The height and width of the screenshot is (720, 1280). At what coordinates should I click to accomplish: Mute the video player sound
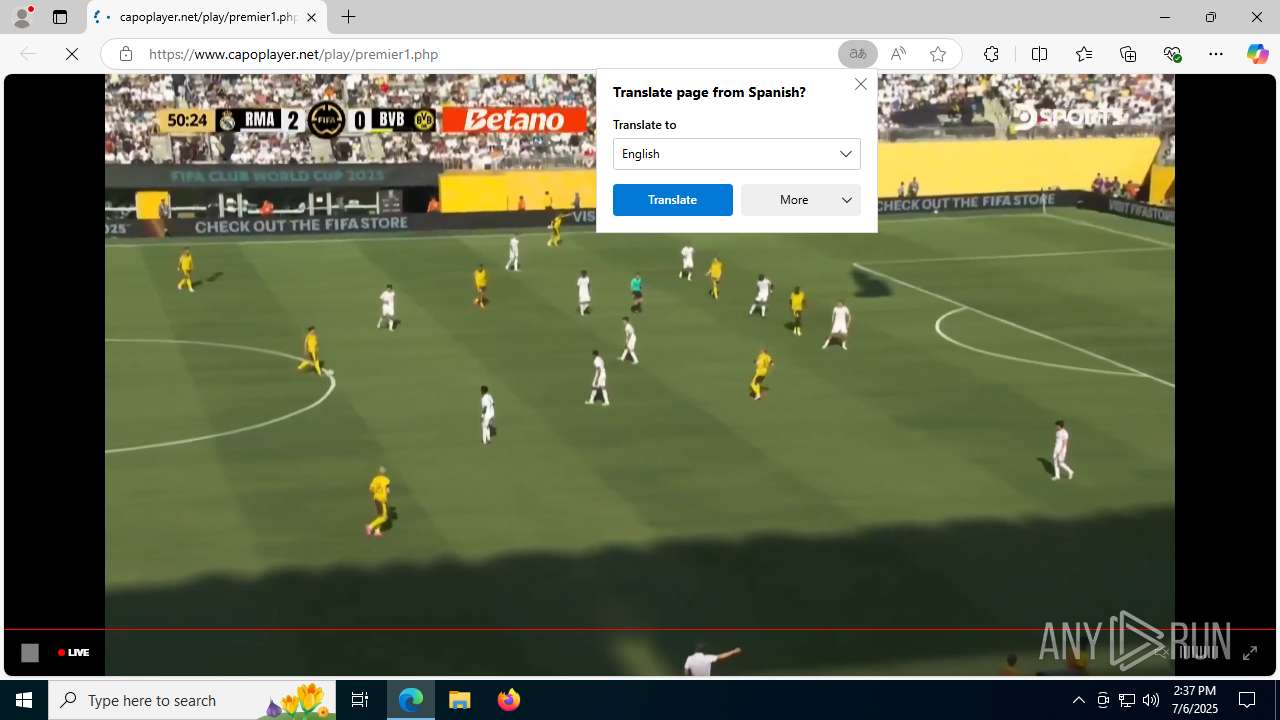click(x=1162, y=653)
